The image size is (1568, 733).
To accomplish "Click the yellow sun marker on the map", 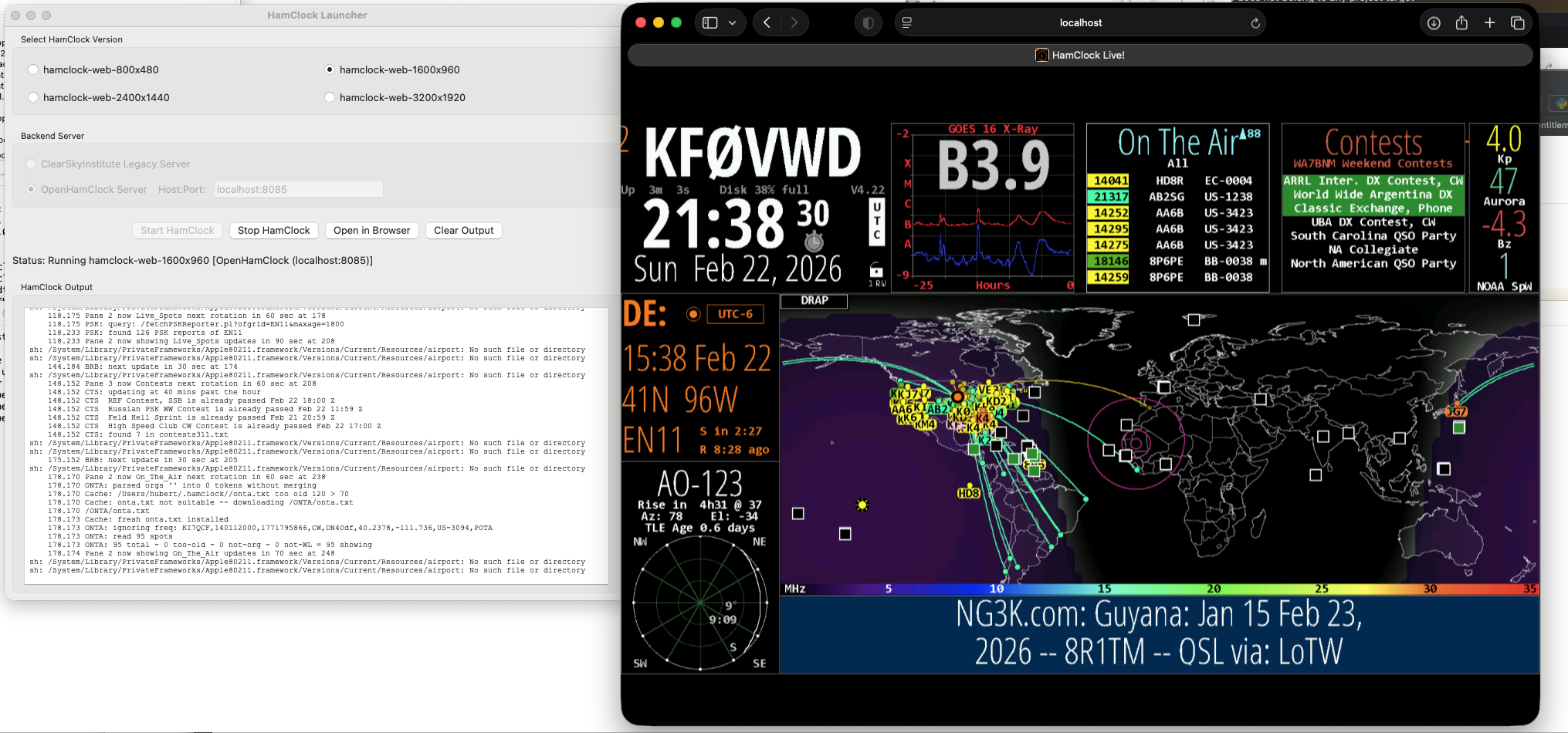I will 862,505.
